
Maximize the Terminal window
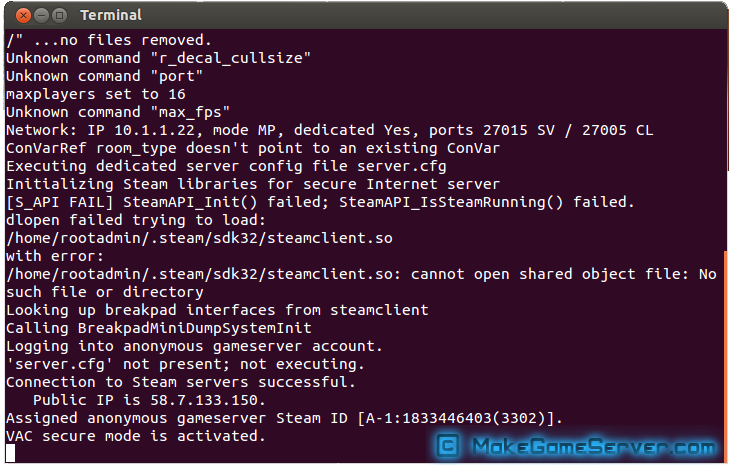tap(60, 16)
